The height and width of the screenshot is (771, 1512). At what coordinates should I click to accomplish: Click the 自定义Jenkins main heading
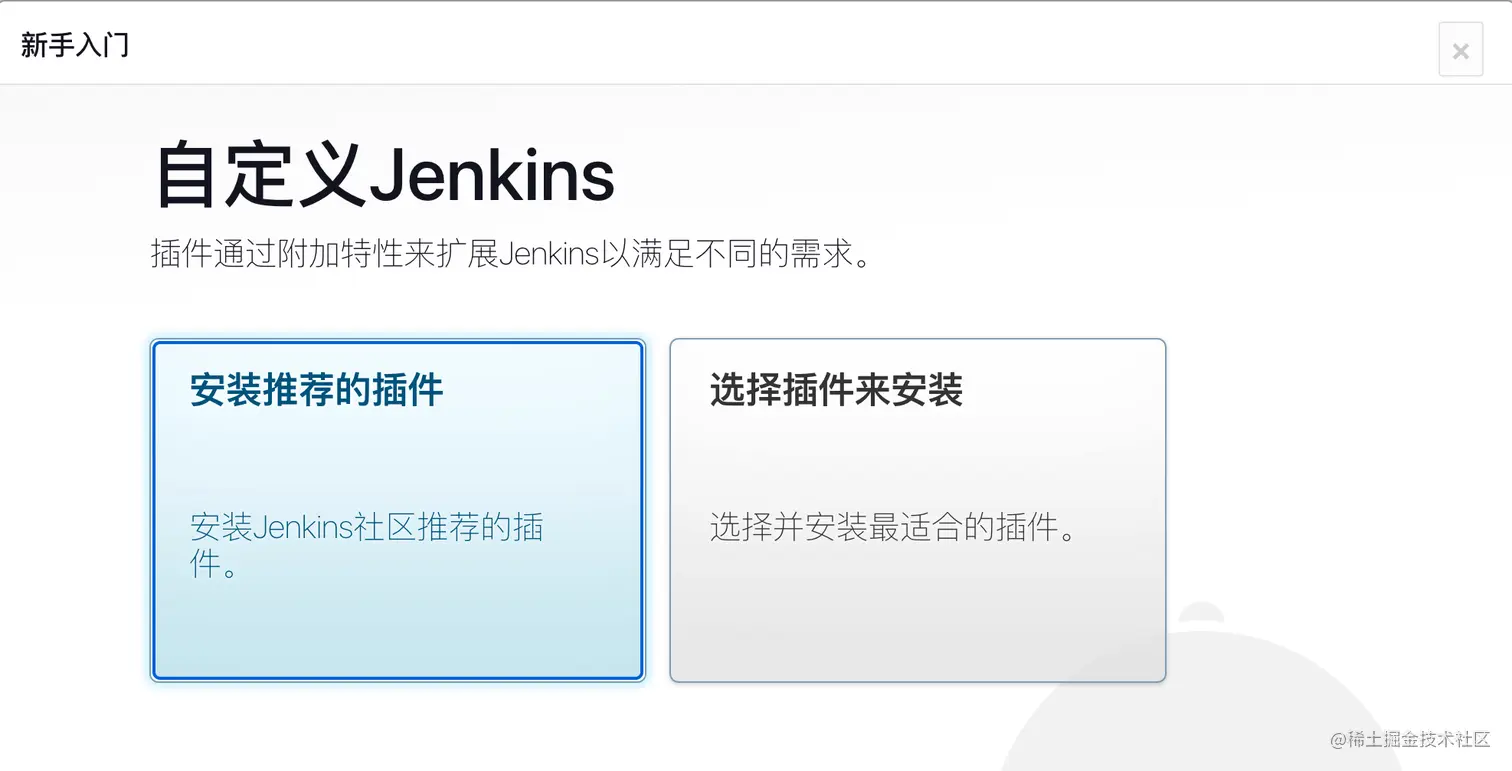pos(385,176)
